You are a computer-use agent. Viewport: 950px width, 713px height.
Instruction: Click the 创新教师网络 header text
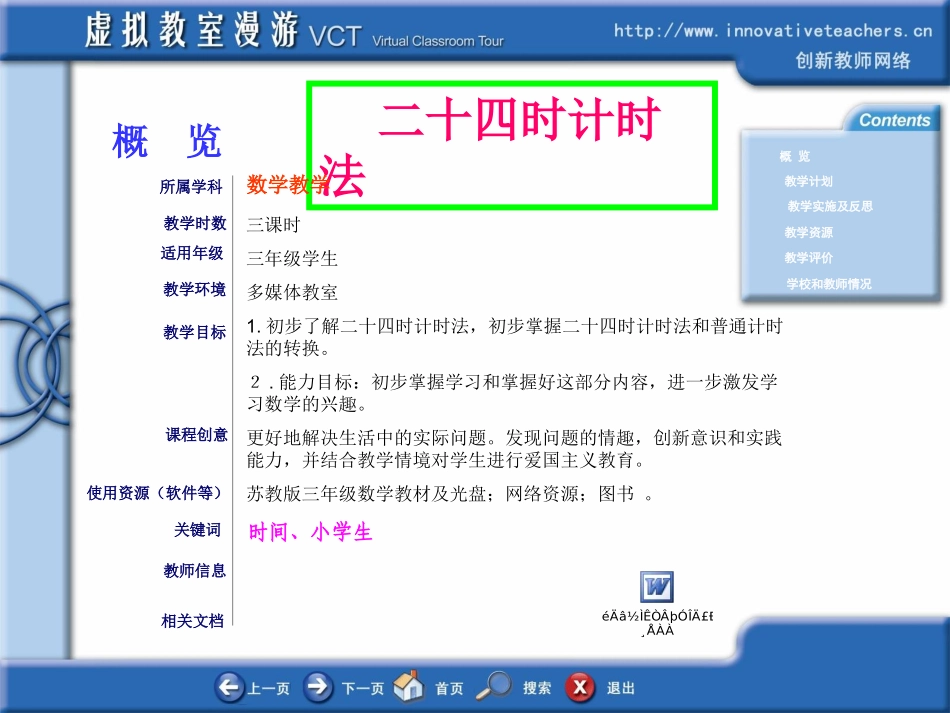click(852, 61)
